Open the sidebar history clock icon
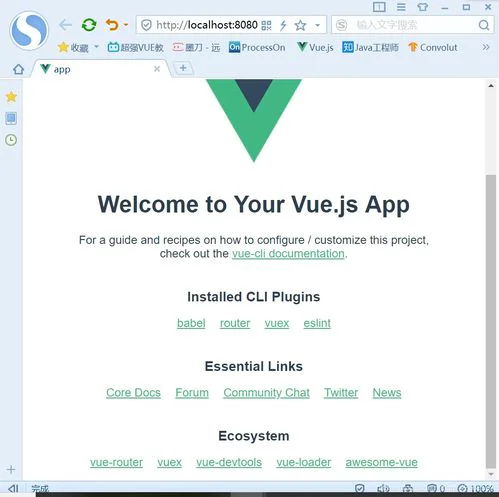The height and width of the screenshot is (497, 499). [11, 140]
